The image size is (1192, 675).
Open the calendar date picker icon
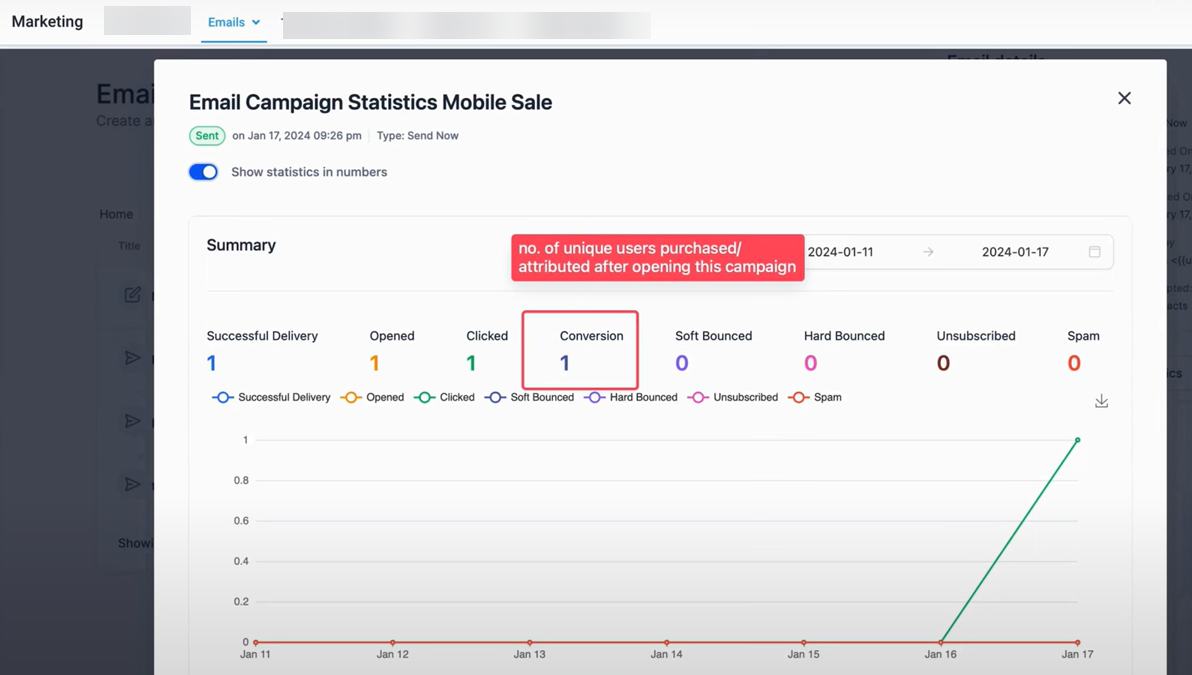point(1094,252)
